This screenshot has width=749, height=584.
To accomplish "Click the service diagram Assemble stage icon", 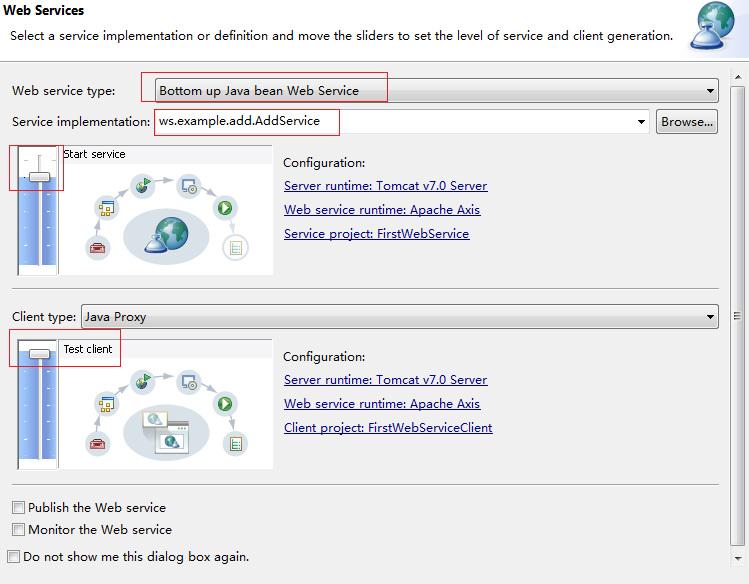I will [106, 208].
